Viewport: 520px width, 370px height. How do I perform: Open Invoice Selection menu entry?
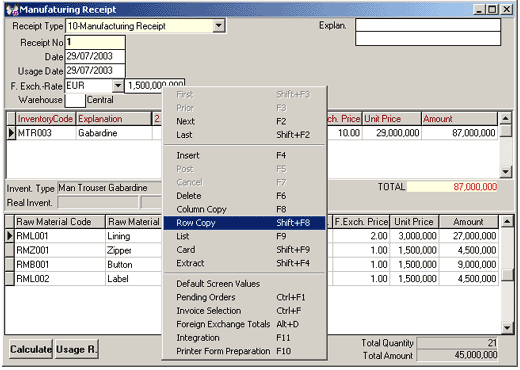coord(244,311)
